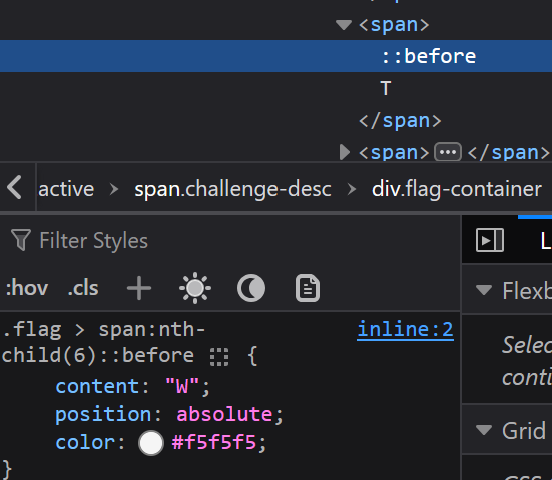Expand the collapsed span node arrow
This screenshot has height=480, width=552.
coord(345,152)
